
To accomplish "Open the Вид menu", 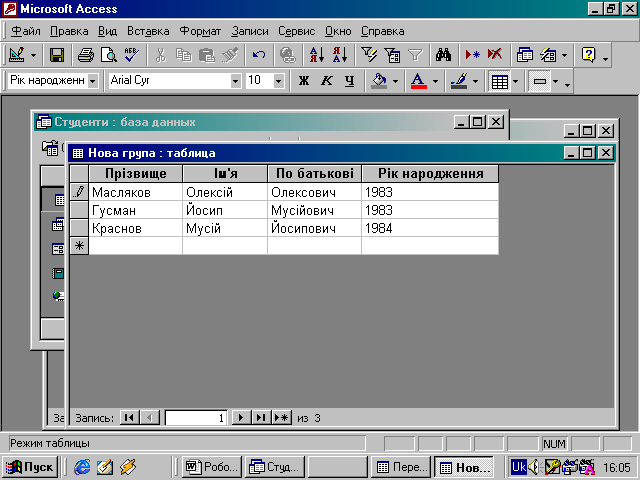I will [107, 31].
